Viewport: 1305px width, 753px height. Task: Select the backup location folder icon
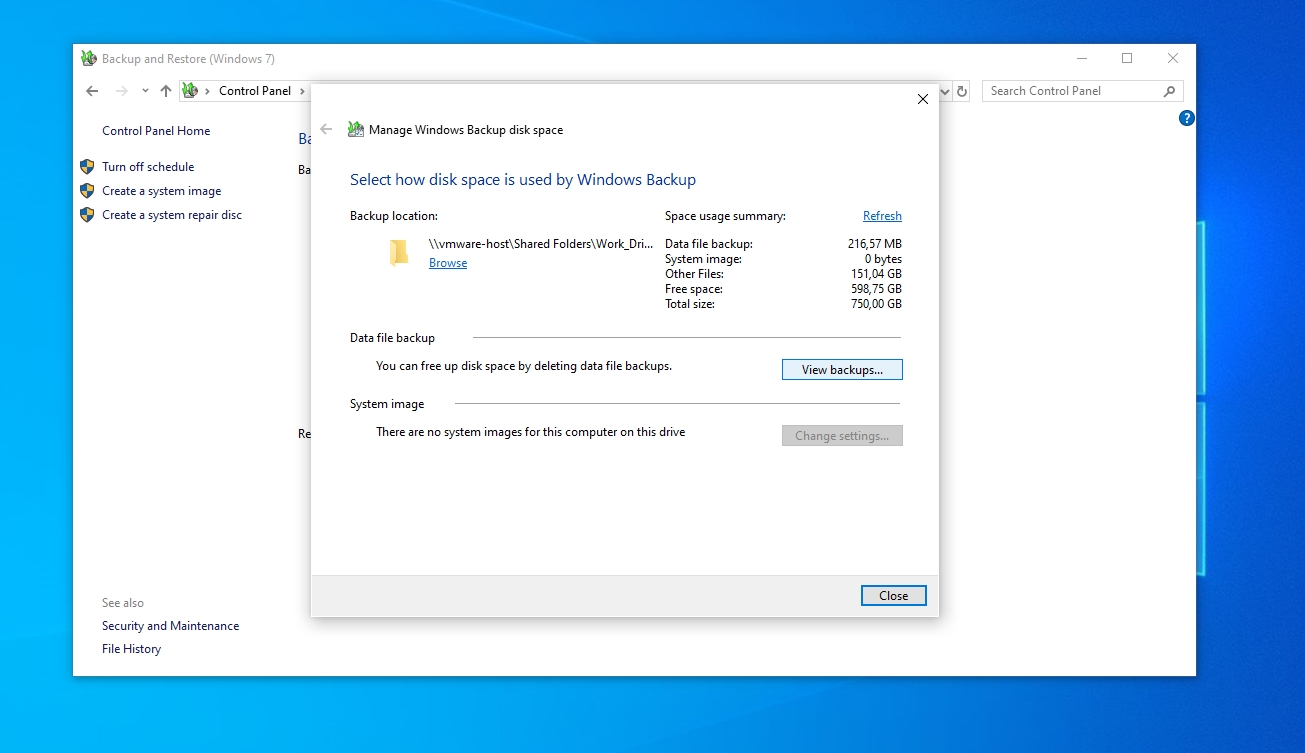(399, 253)
